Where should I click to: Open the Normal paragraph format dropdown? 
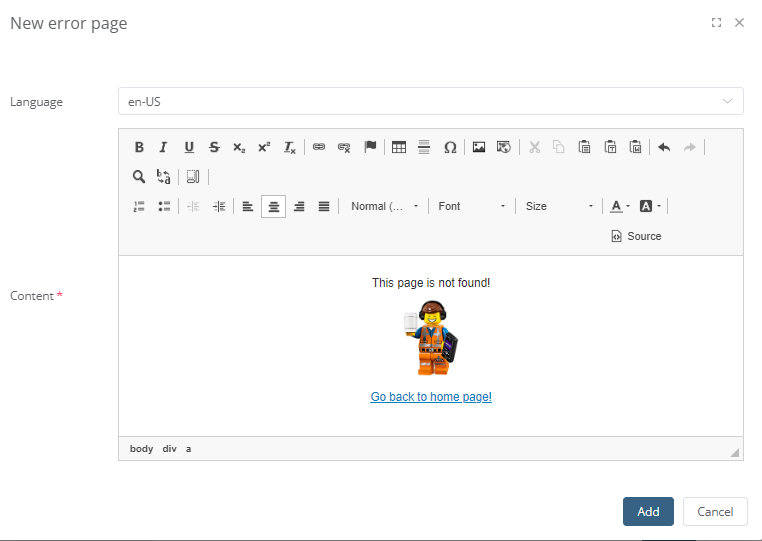pyautogui.click(x=384, y=207)
